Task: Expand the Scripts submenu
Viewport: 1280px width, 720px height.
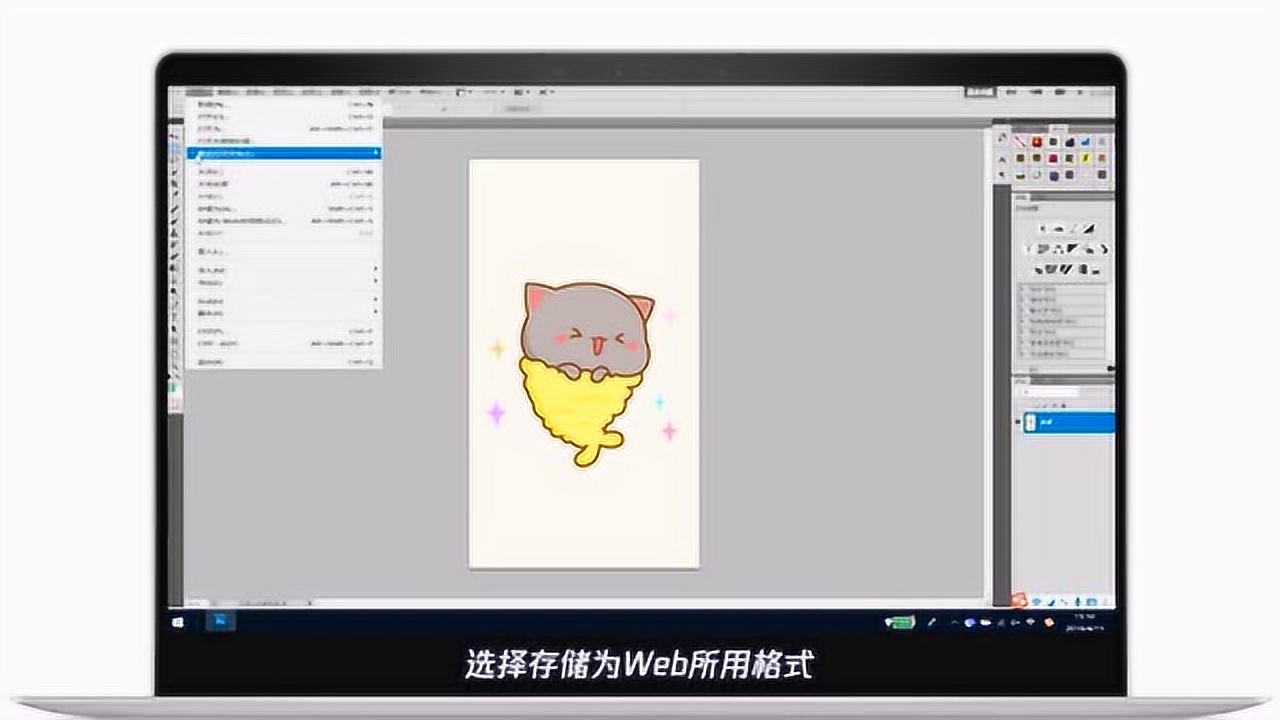Action: coord(284,313)
